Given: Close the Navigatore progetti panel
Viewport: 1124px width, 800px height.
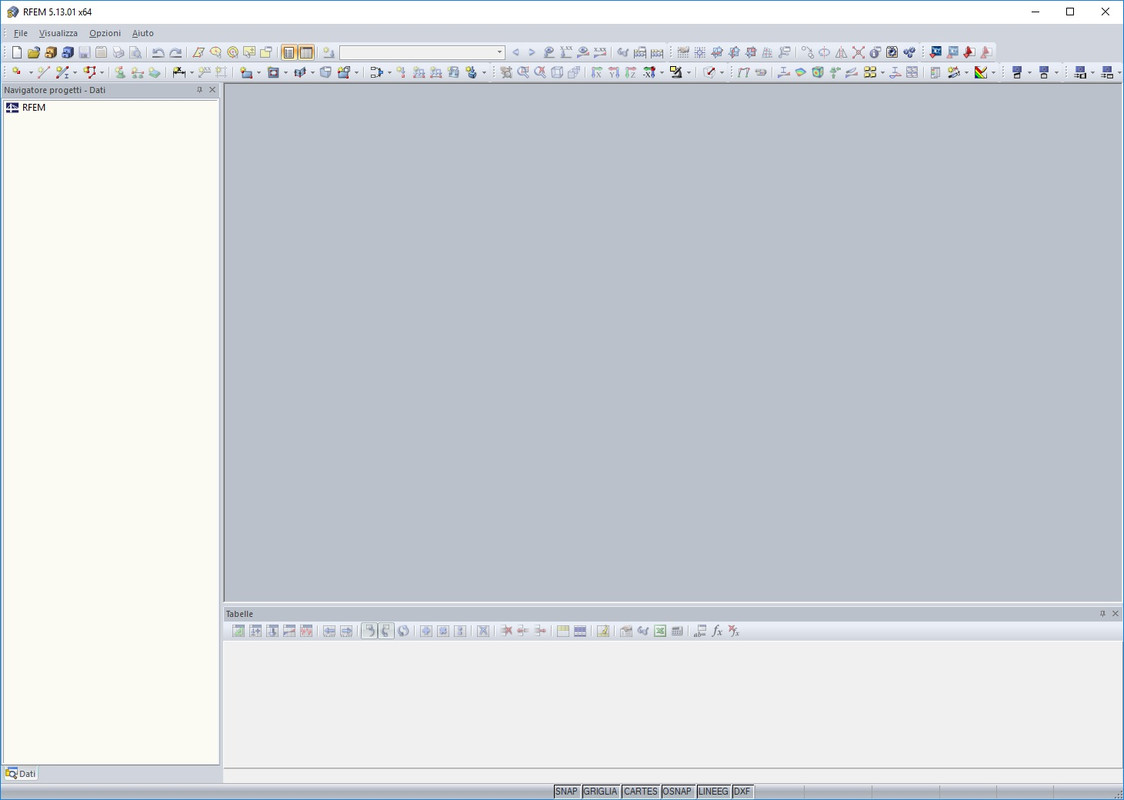Looking at the screenshot, I should tap(212, 90).
